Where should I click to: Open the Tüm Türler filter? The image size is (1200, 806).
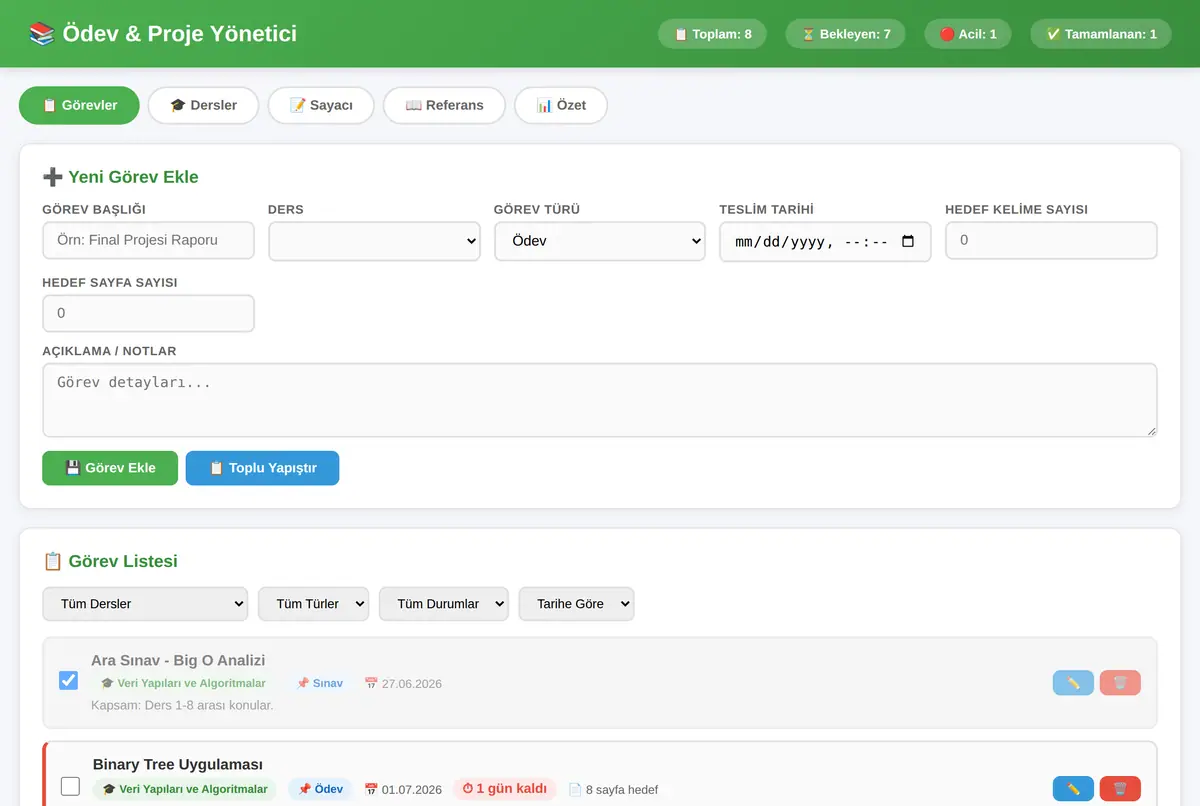click(x=314, y=604)
